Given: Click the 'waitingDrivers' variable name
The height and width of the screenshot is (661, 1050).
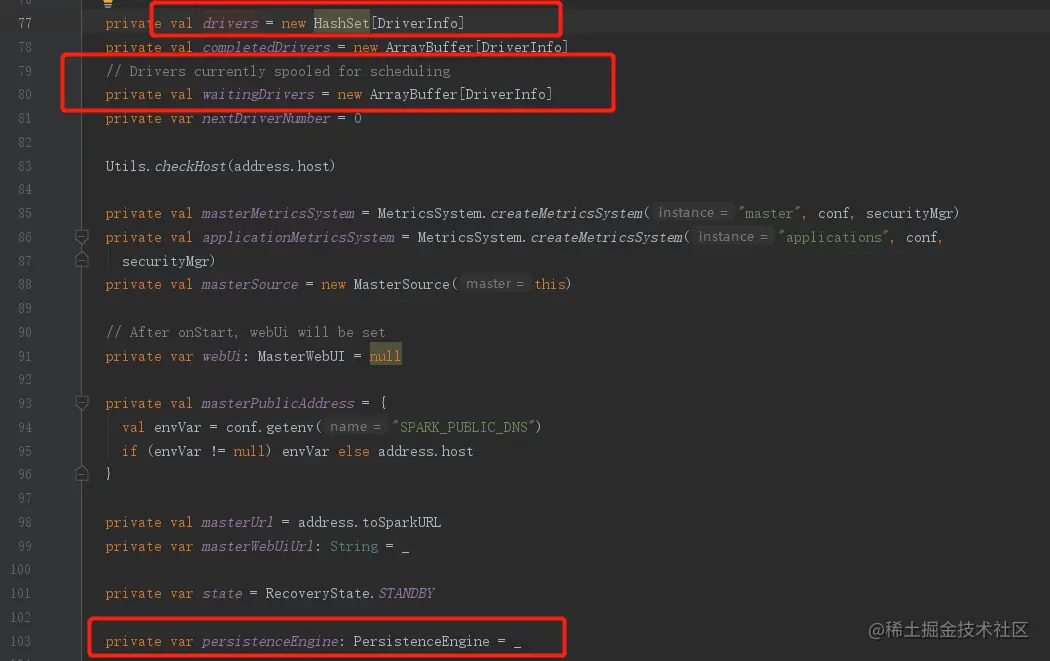Looking at the screenshot, I should coord(258,94).
